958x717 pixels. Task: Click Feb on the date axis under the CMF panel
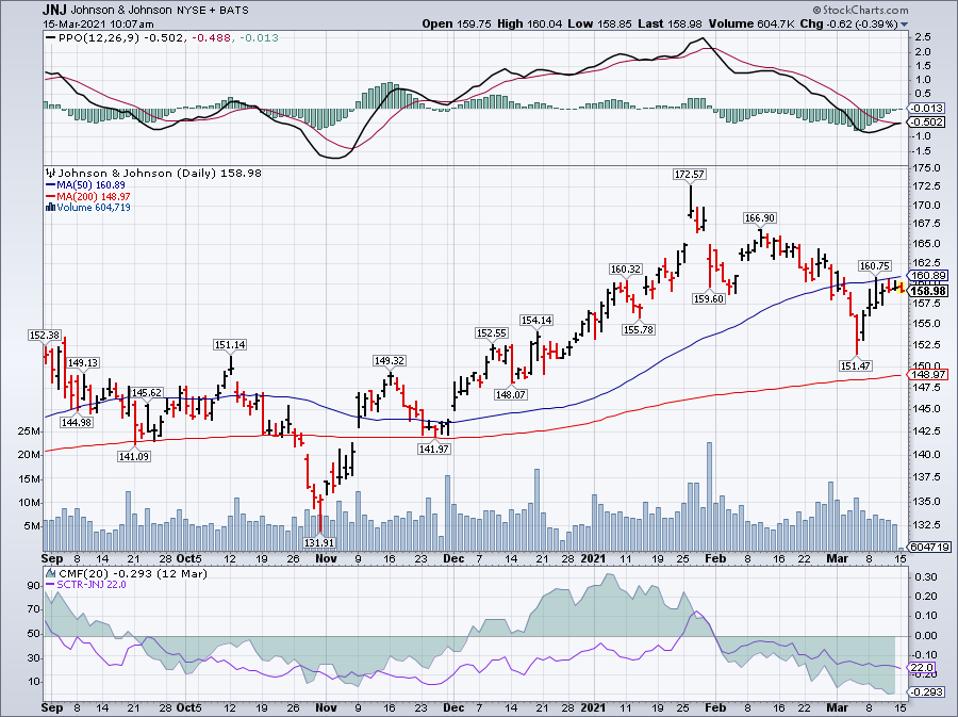pos(715,708)
